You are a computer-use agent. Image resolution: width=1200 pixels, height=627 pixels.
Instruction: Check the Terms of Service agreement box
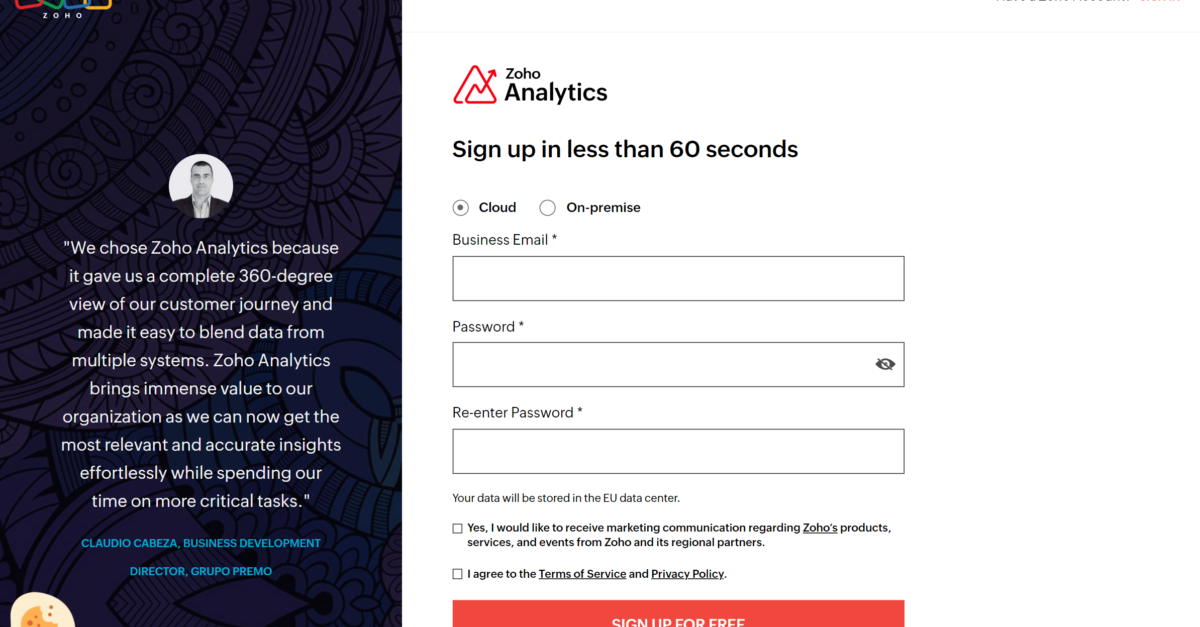[456, 573]
